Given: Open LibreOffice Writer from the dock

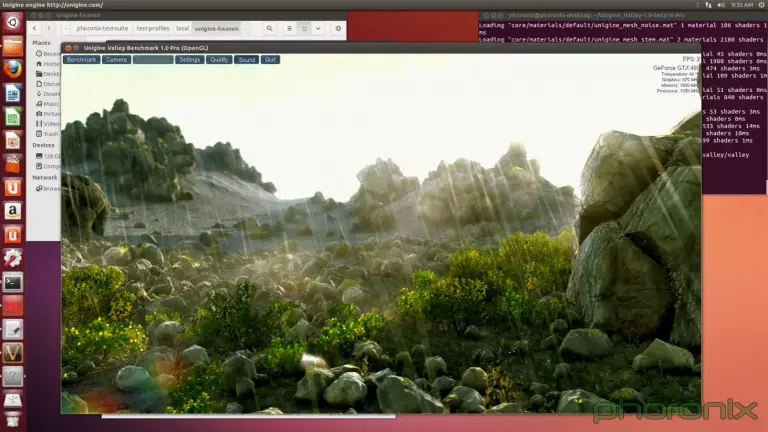Looking at the screenshot, I should point(13,93).
